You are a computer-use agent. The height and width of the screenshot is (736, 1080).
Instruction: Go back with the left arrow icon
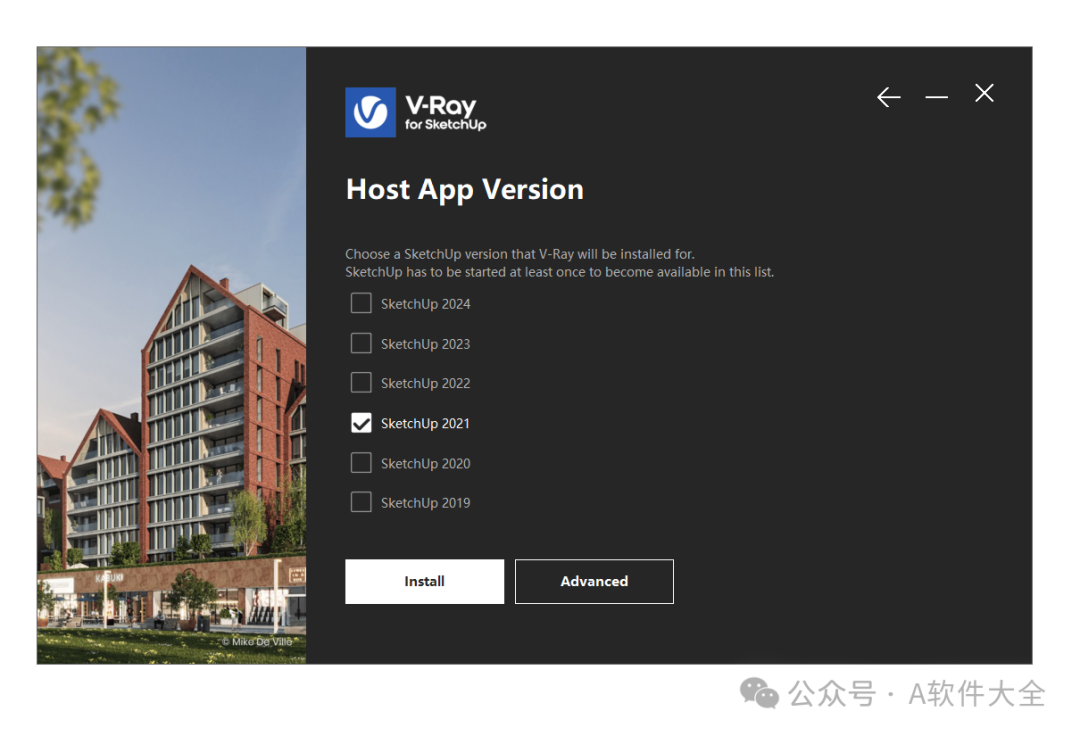tap(889, 97)
